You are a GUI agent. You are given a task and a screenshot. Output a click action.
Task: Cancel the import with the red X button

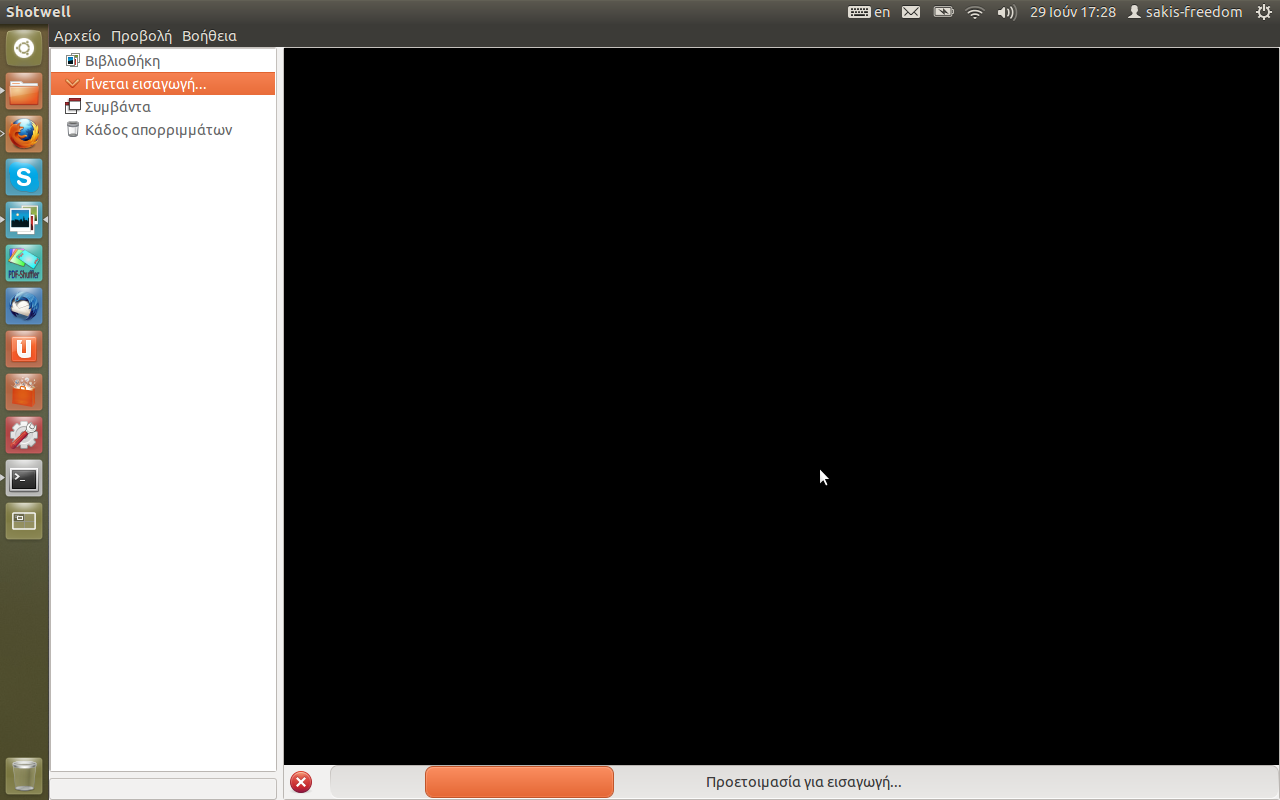[x=300, y=782]
